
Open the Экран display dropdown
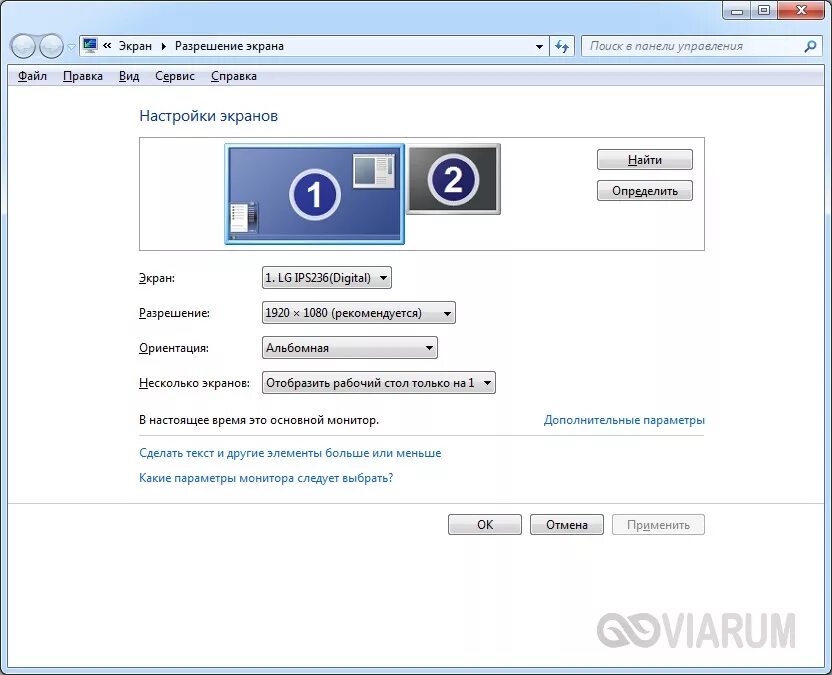tap(327, 278)
